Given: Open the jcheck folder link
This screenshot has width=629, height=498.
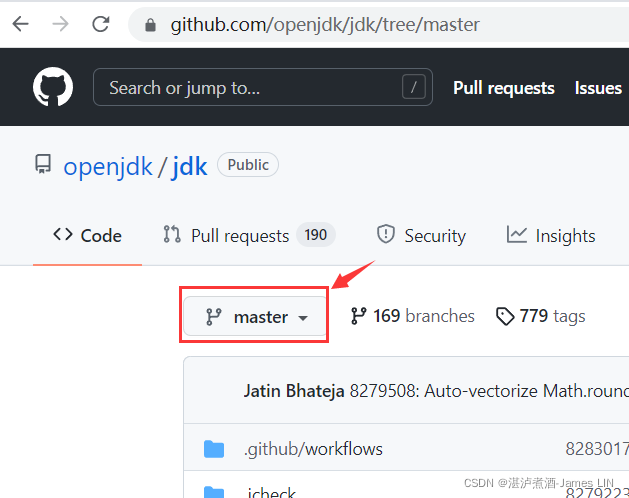Looking at the screenshot, I should point(271,493).
